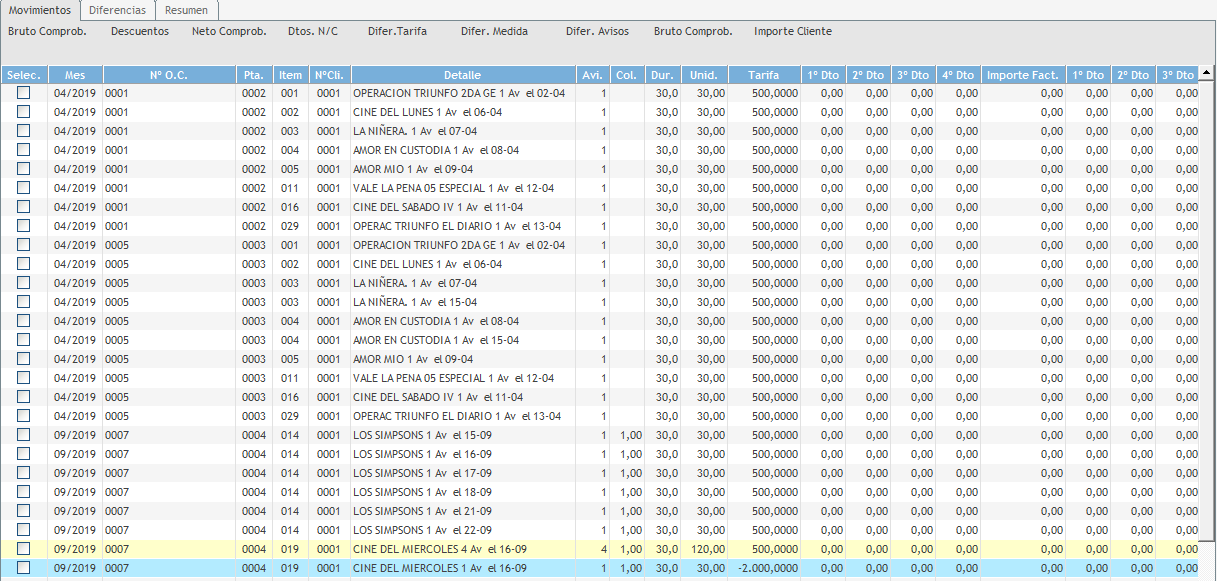
Task: Select the Tarifa cell showing -2.000,0000
Action: [766, 568]
